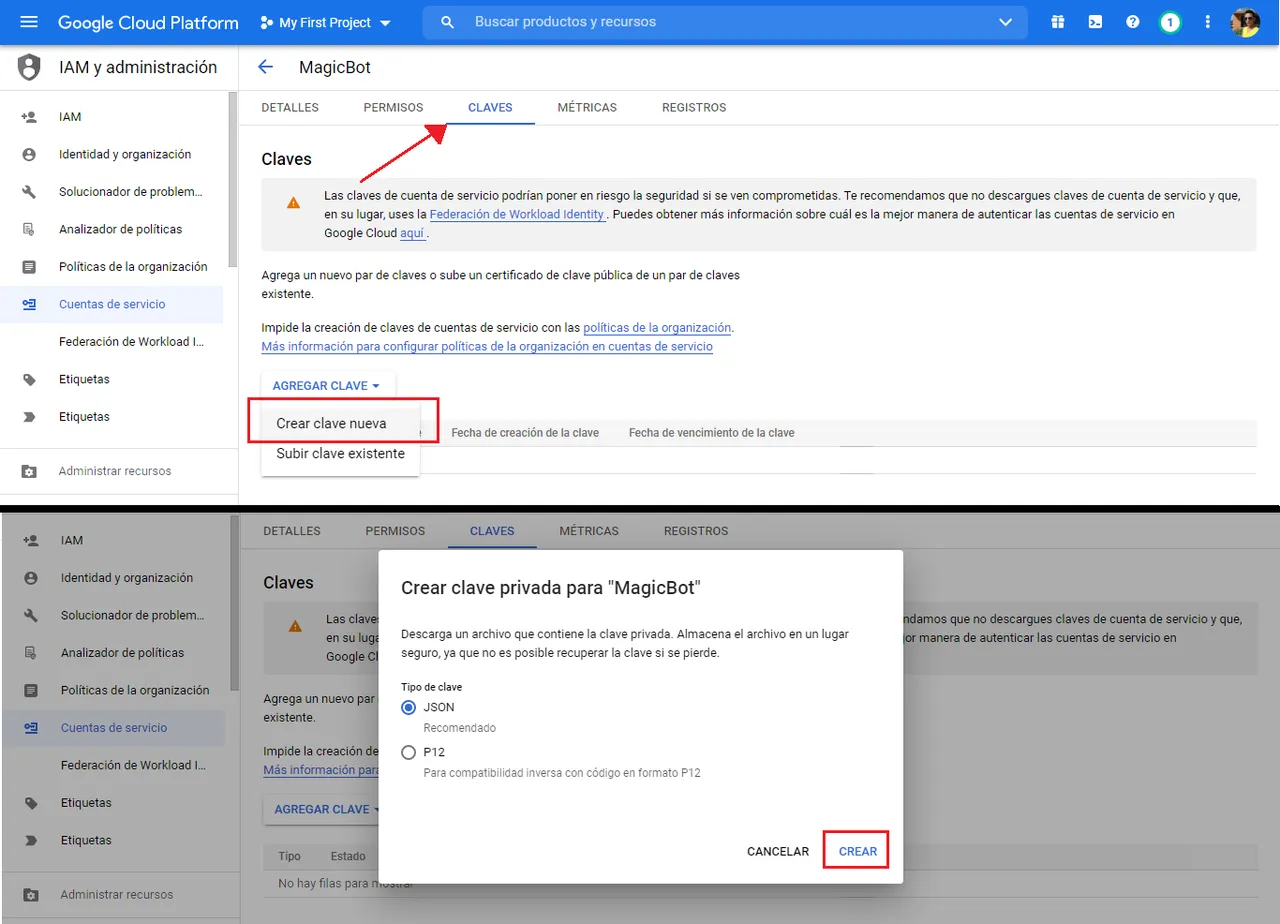Open the My First Project selector

point(325,22)
